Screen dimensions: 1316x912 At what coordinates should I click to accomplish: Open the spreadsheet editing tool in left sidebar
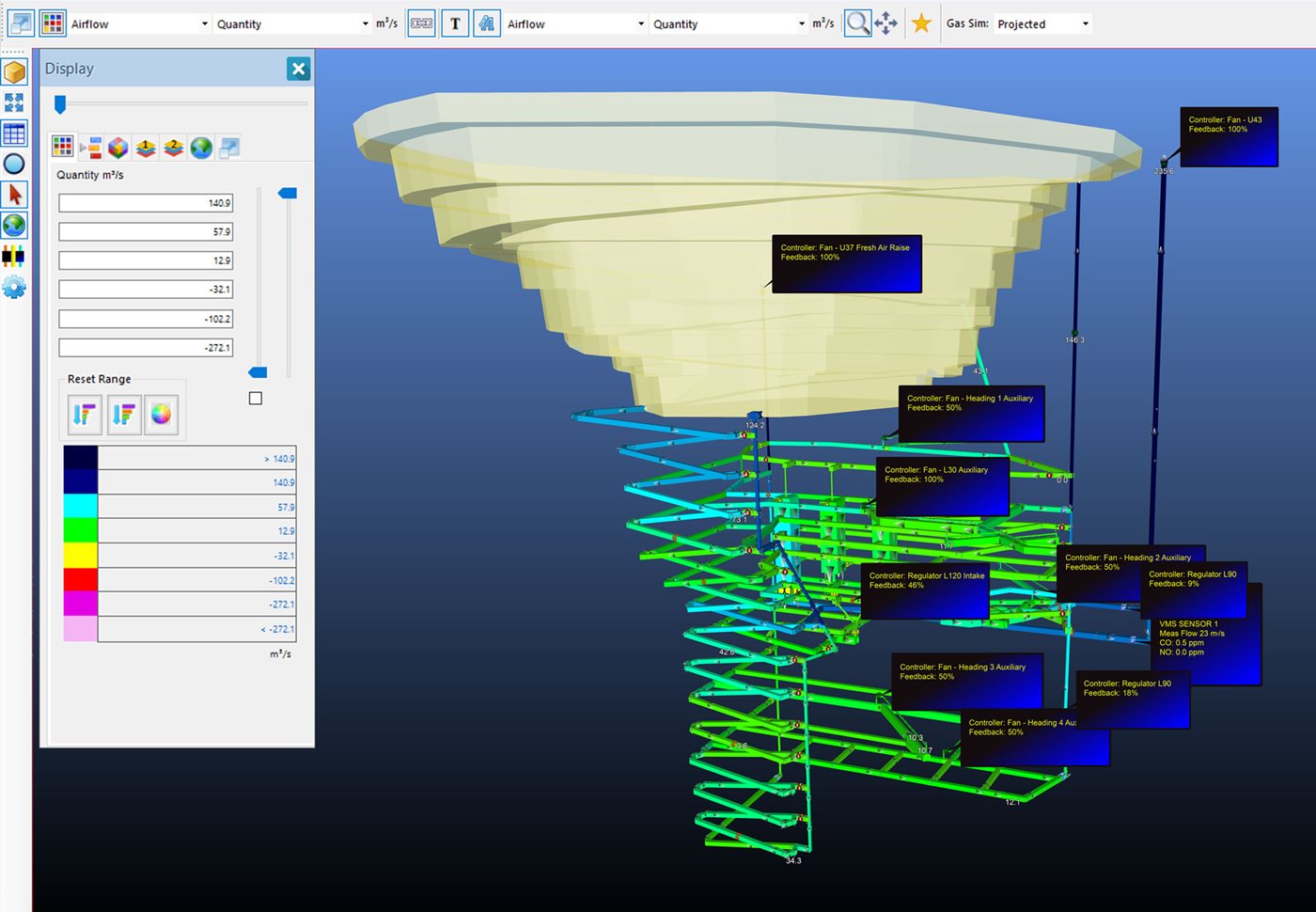coord(14,133)
